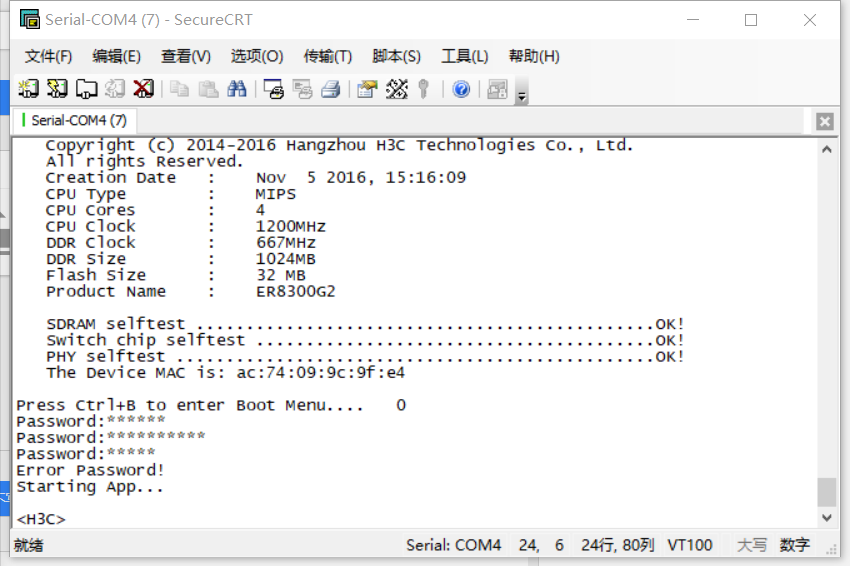Screen dimensions: 850x566
Task: Open the 工具(L) menu
Action: (465, 56)
